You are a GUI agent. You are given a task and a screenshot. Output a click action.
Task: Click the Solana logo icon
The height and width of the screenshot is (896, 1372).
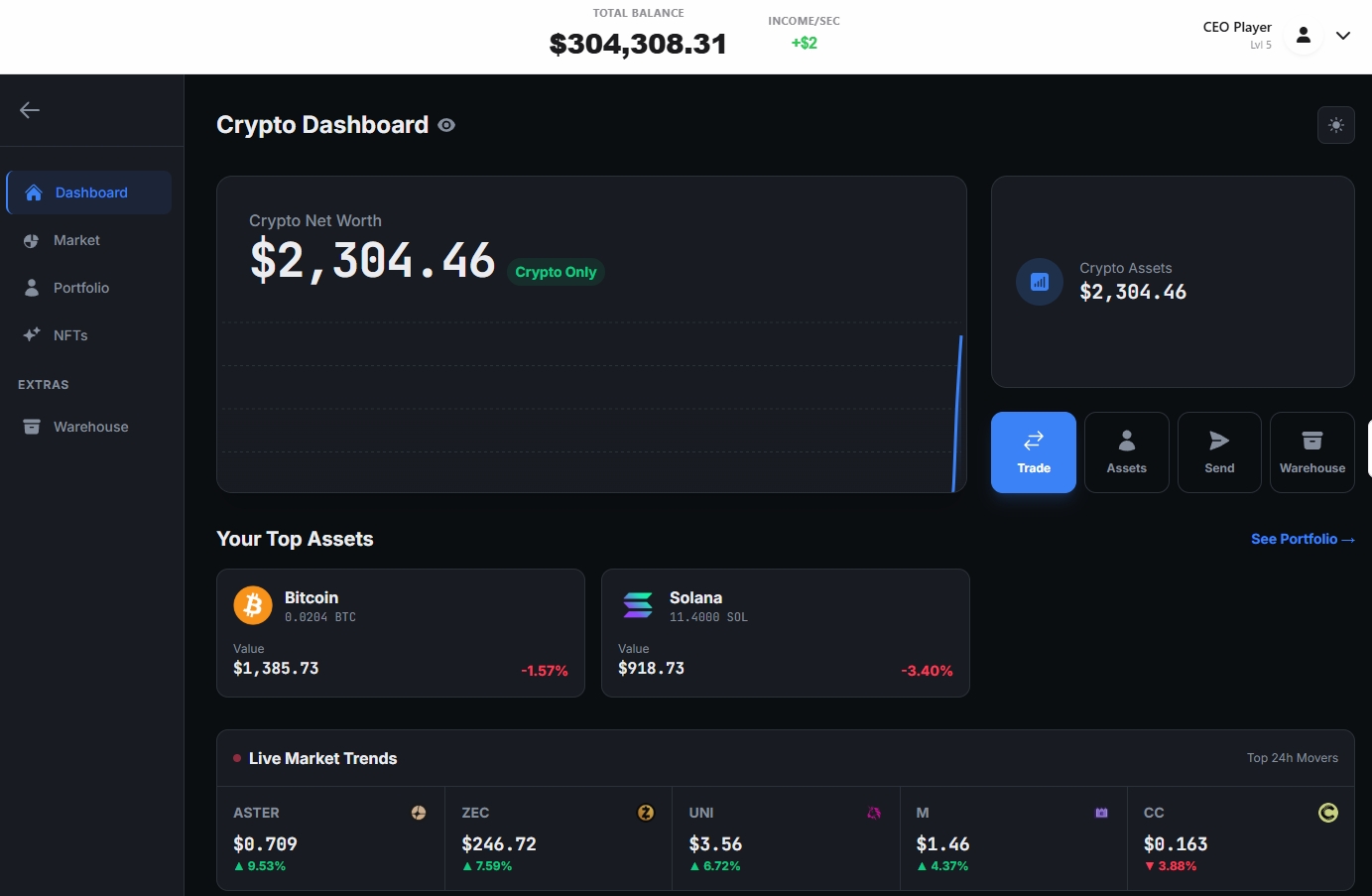[x=638, y=604]
